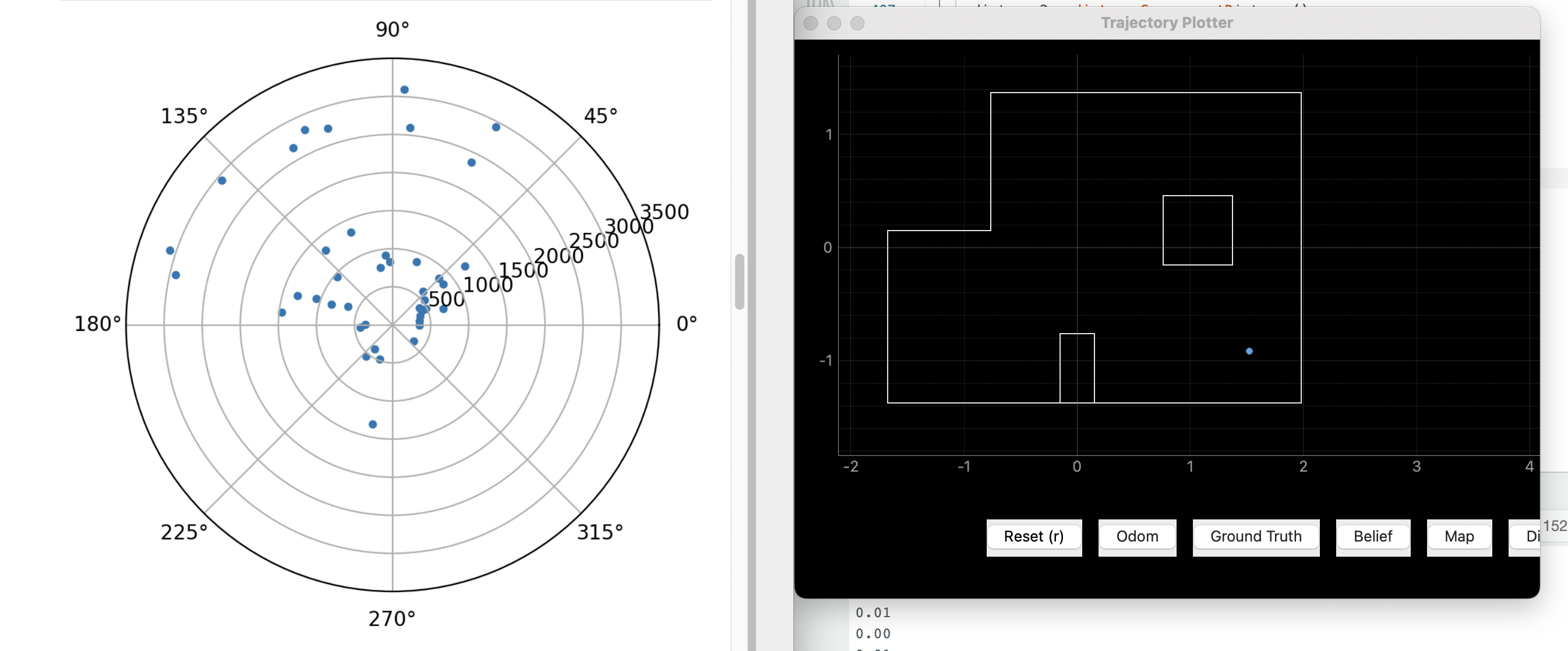Click the isolated data point below the polar plot center
Screen dimensions: 1568x651
point(373,424)
